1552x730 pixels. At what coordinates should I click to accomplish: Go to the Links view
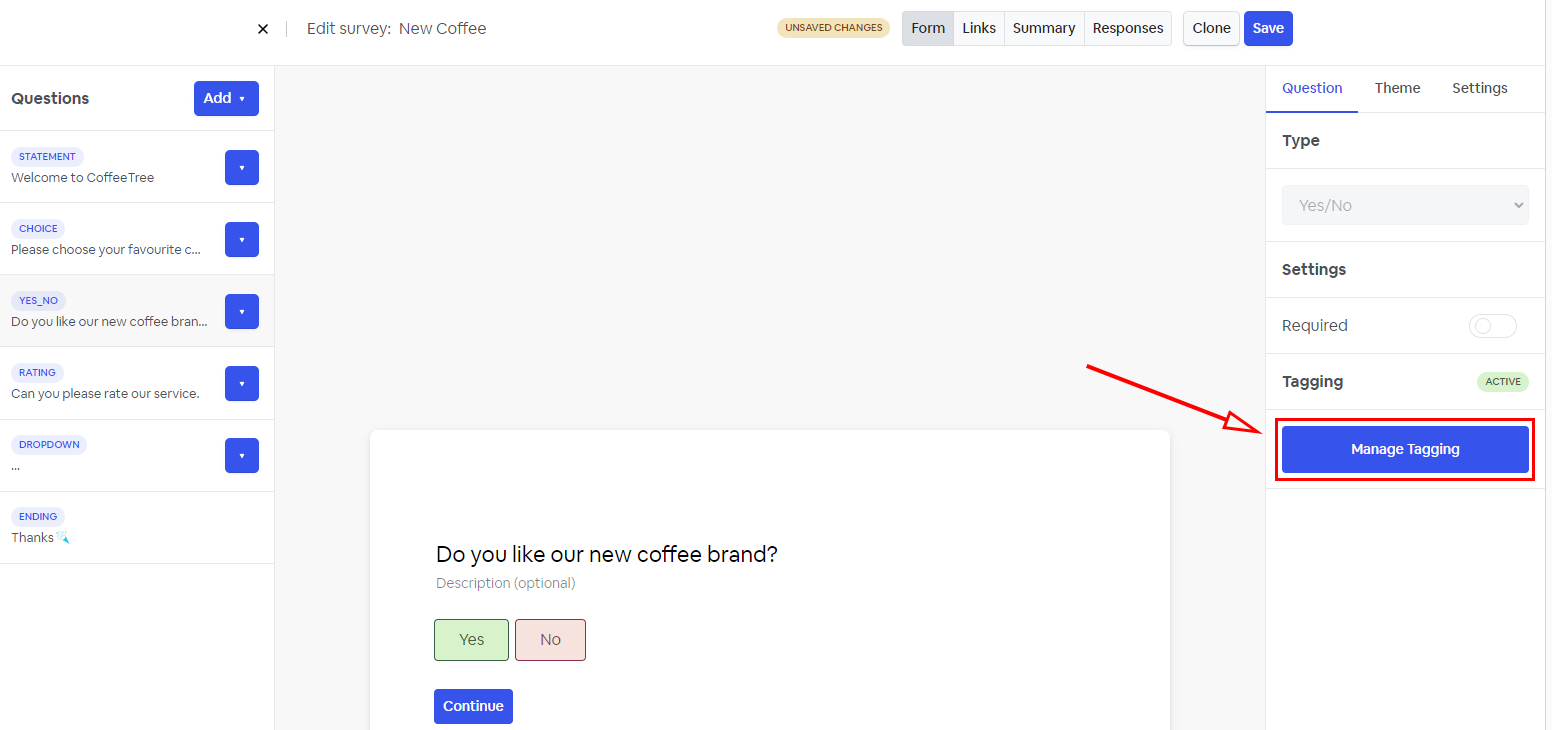978,28
